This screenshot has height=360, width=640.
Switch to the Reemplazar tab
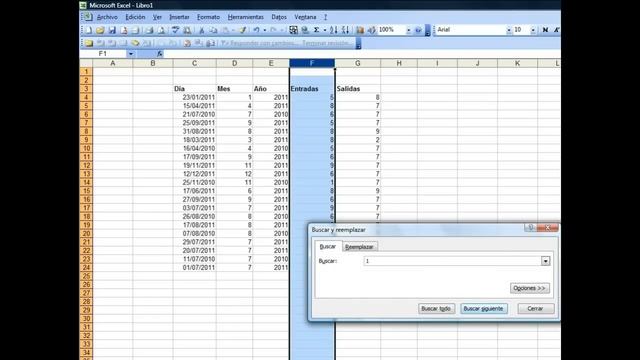point(359,247)
